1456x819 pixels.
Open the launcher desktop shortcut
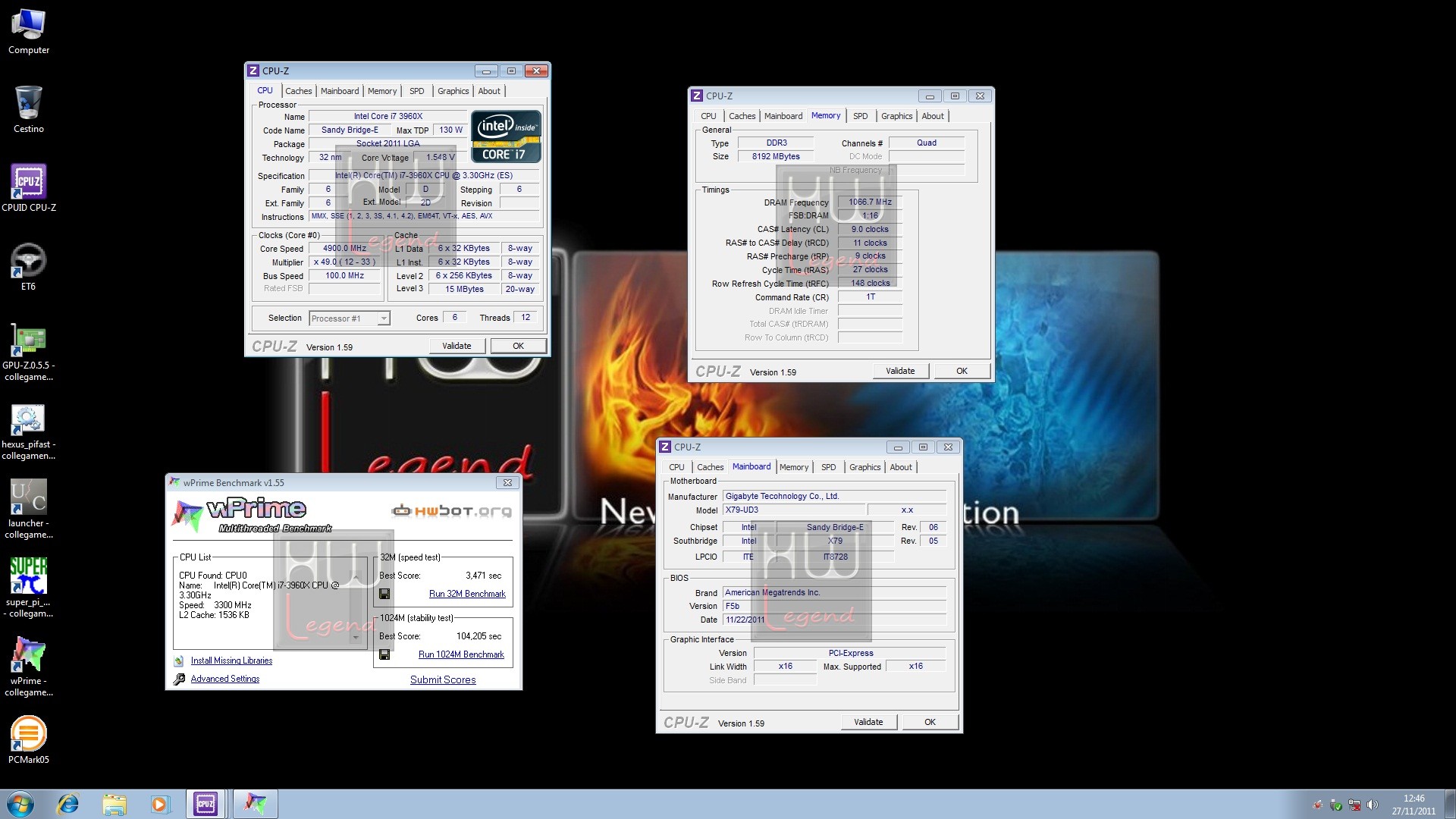click(x=28, y=510)
